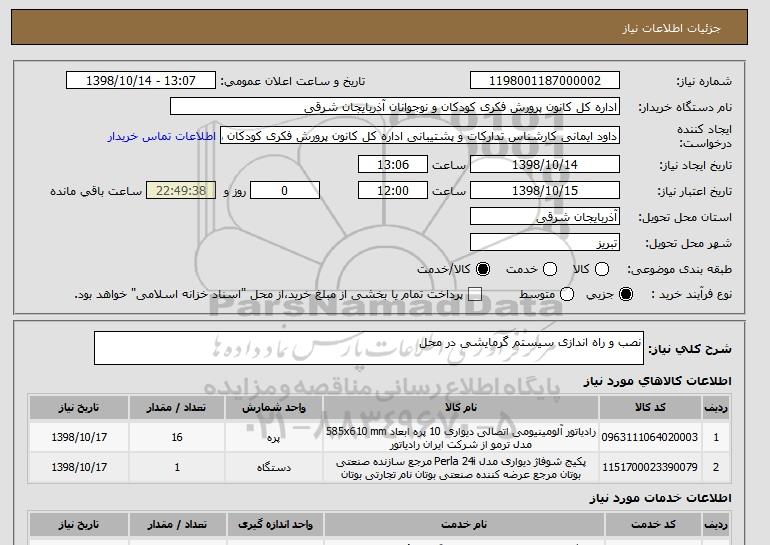Click the buyer organization name field
The height and width of the screenshot is (545, 770).
[x=395, y=107]
